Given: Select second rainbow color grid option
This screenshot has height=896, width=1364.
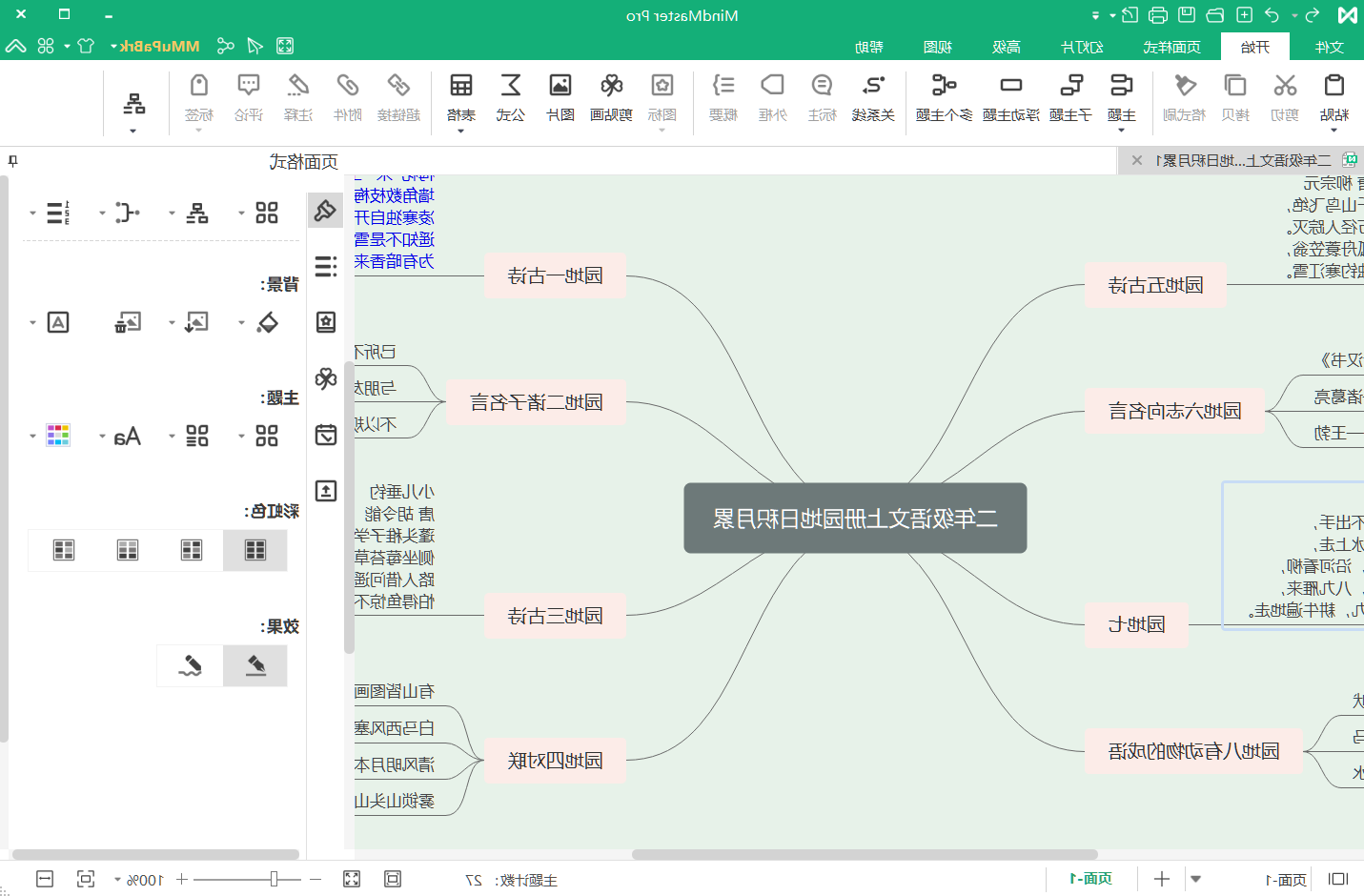Looking at the screenshot, I should point(192,550).
